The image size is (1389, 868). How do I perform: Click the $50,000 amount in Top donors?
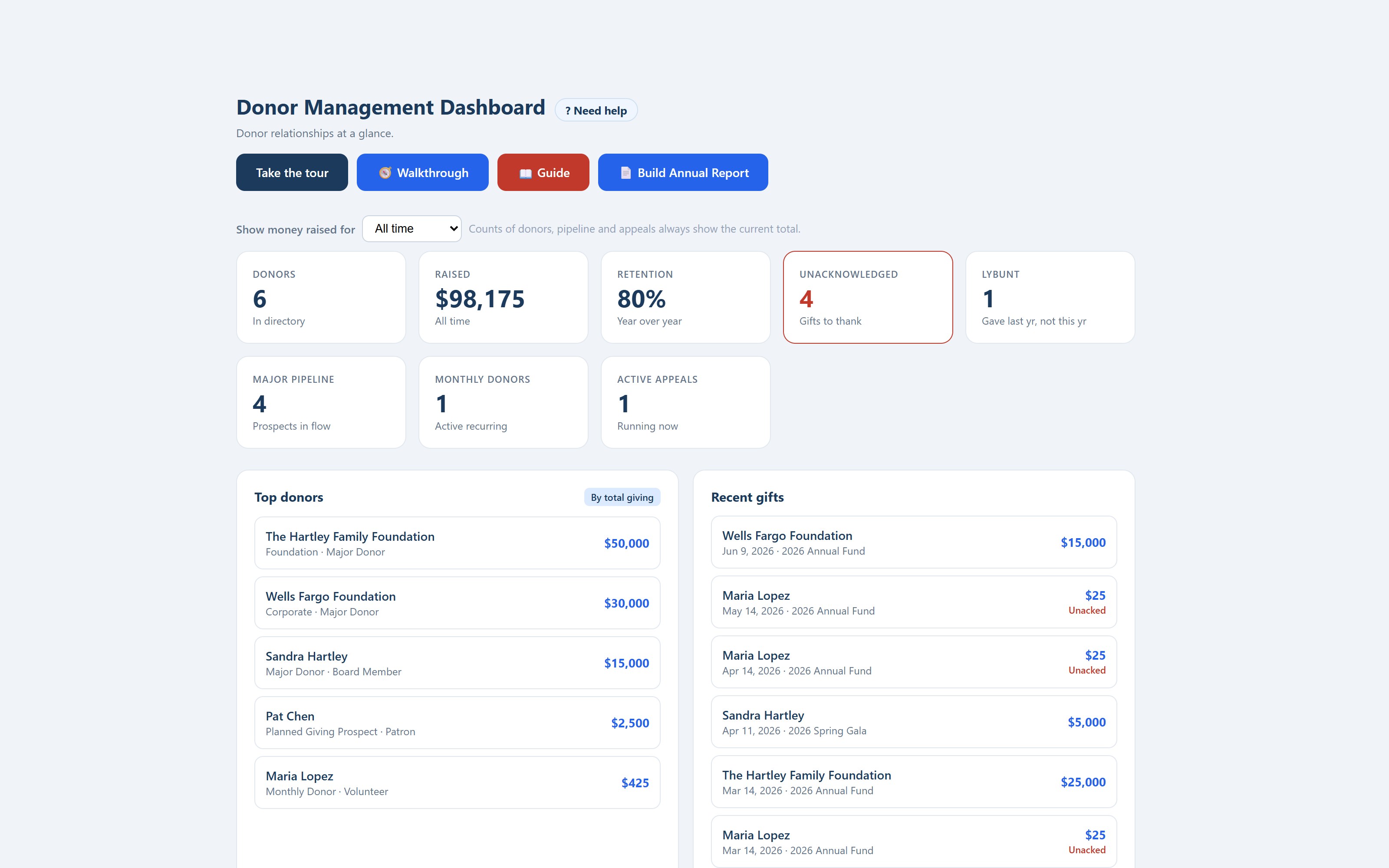[x=626, y=543]
